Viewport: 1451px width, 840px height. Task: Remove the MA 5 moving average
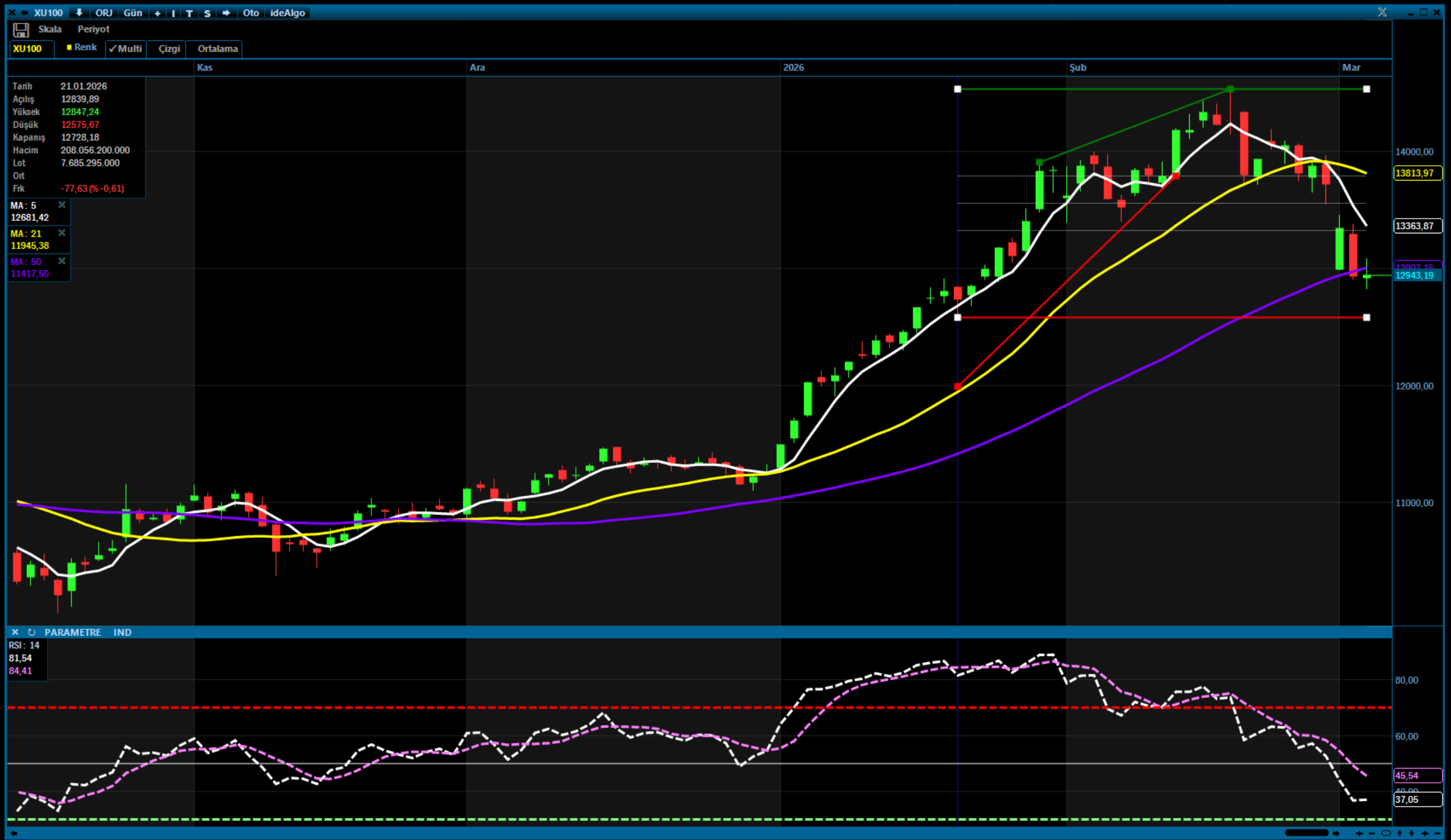[x=61, y=205]
